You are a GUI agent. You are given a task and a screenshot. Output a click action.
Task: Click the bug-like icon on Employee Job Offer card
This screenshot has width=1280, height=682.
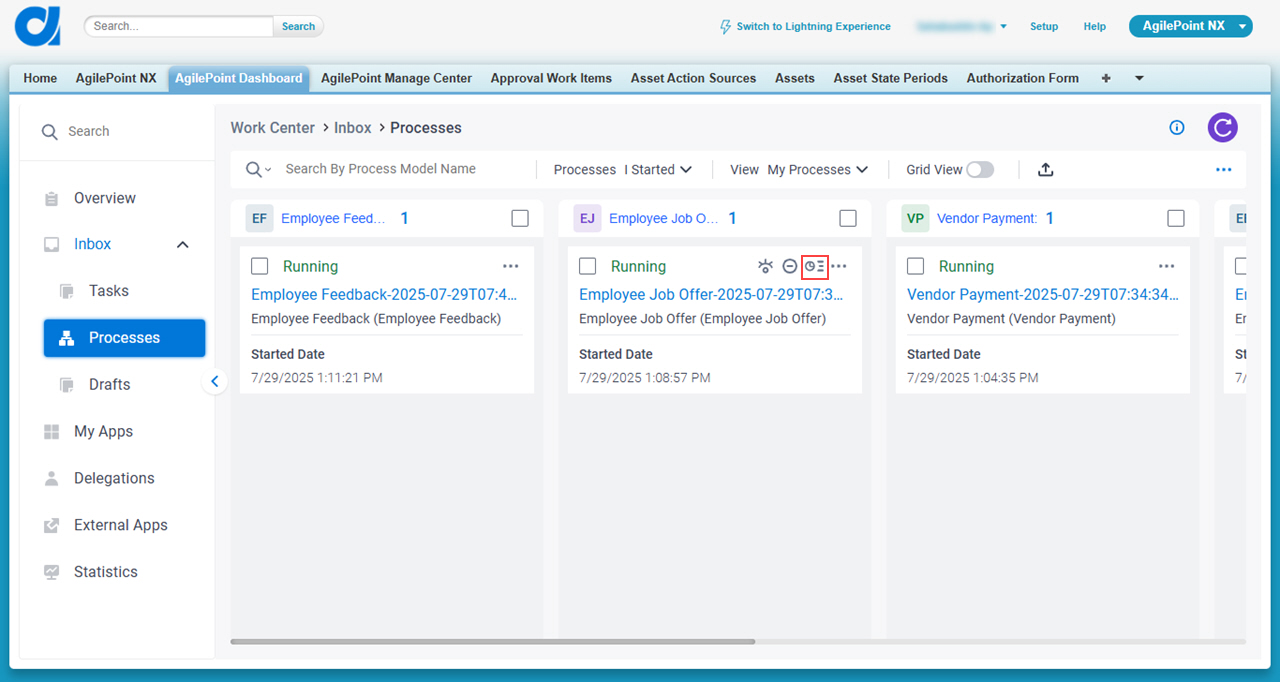pyautogui.click(x=765, y=266)
